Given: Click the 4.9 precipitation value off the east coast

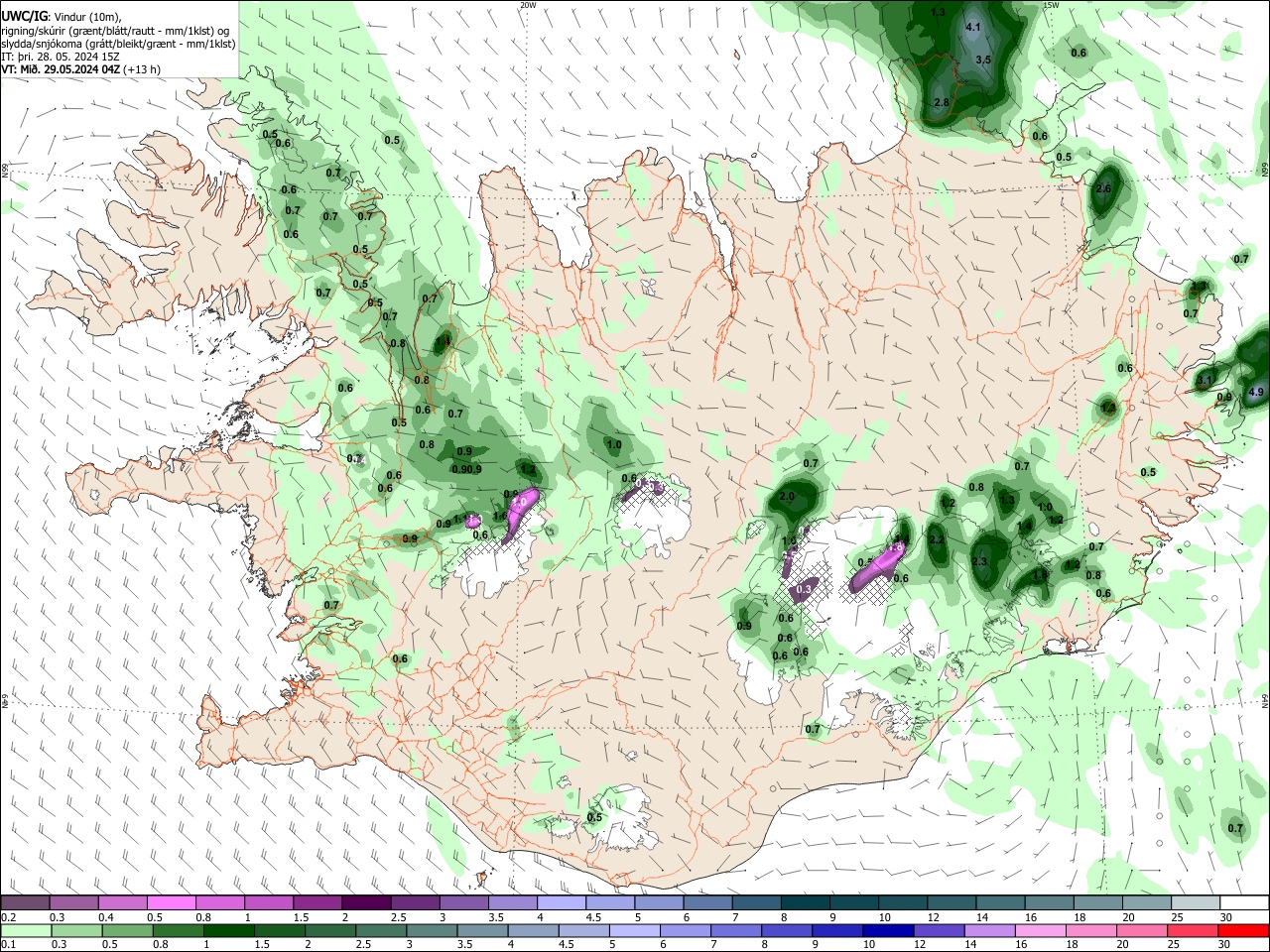Looking at the screenshot, I should [x=1255, y=392].
